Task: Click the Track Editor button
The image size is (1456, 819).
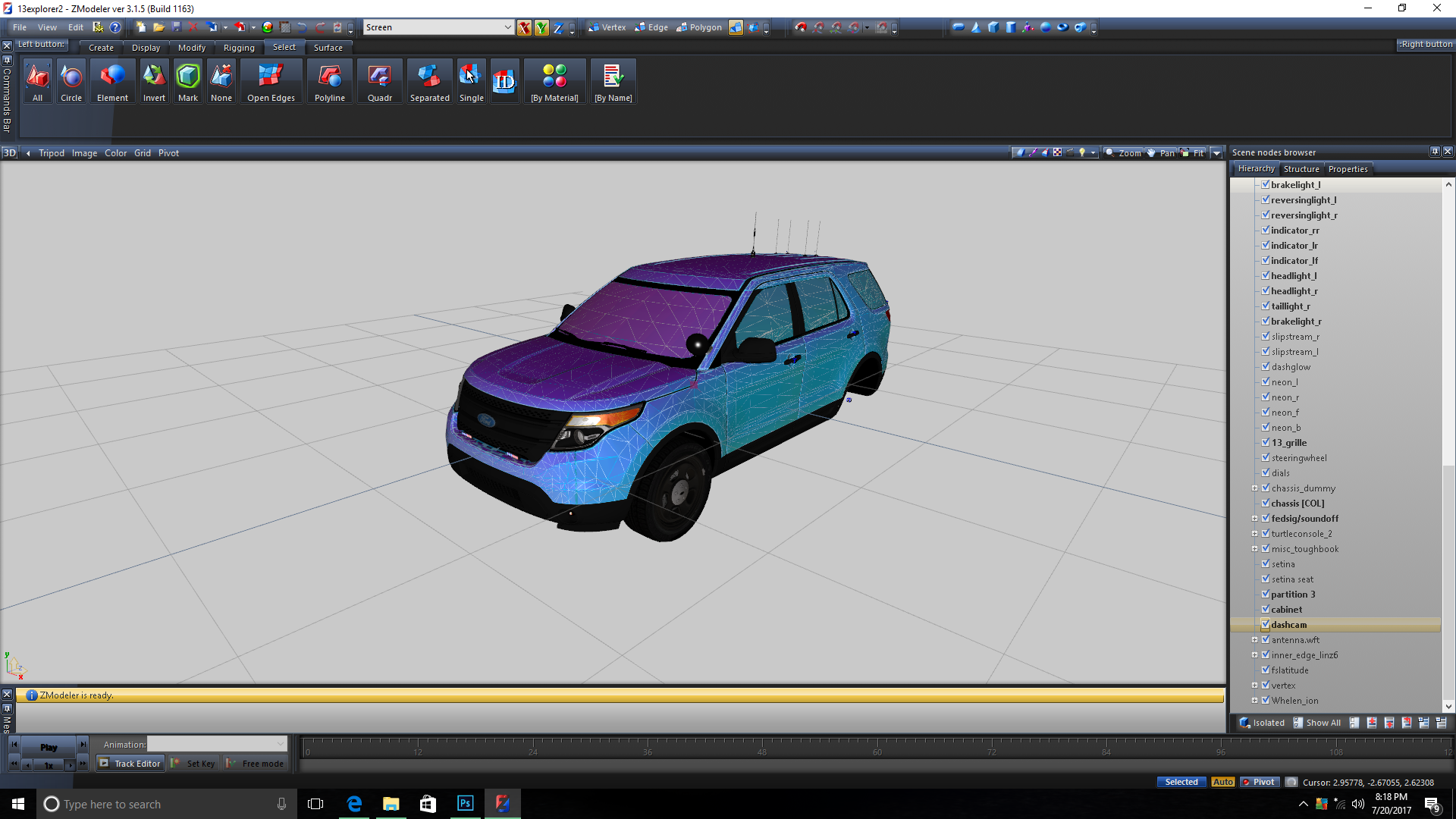Action: [130, 764]
